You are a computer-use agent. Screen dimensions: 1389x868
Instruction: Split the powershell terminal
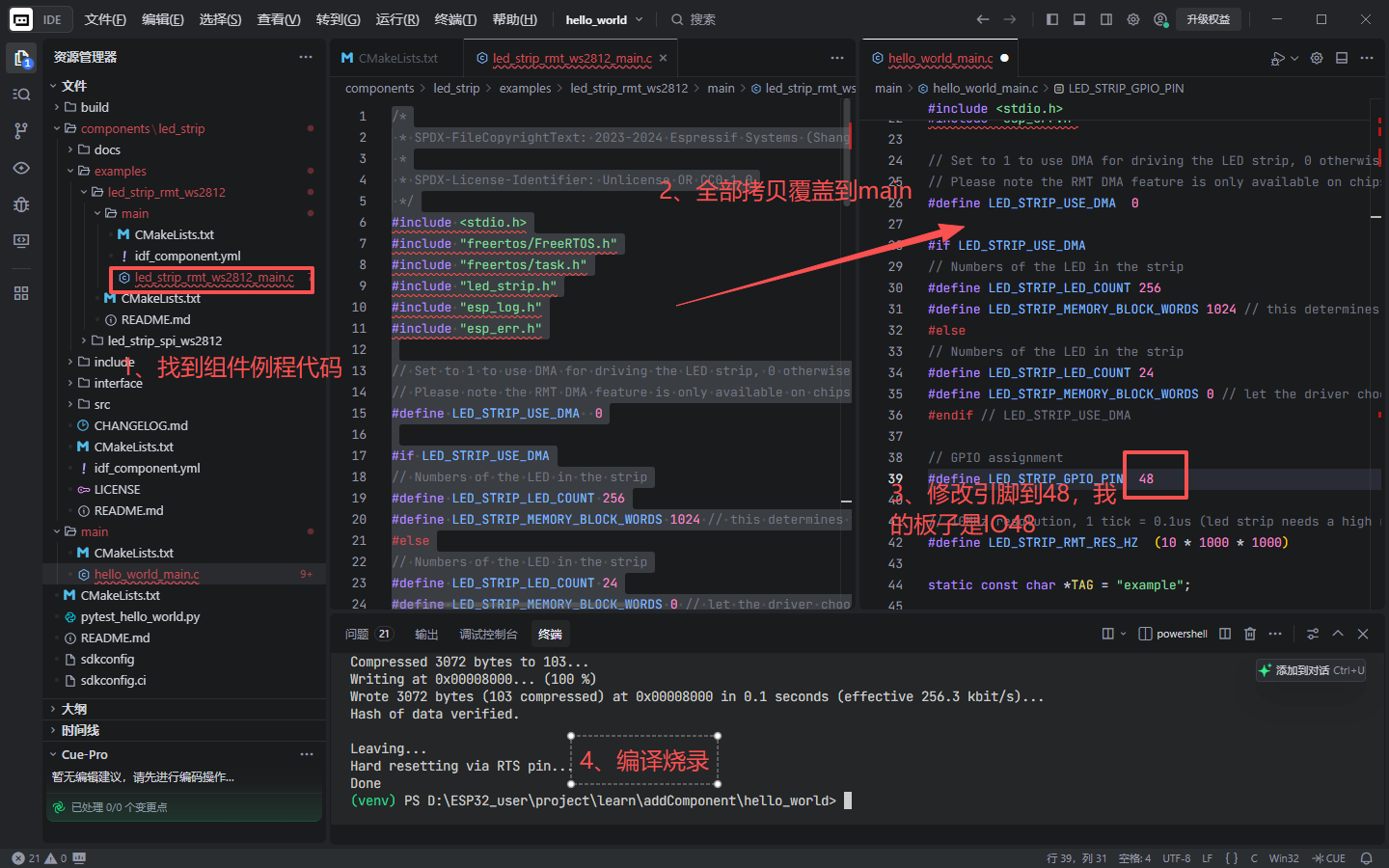[1225, 634]
